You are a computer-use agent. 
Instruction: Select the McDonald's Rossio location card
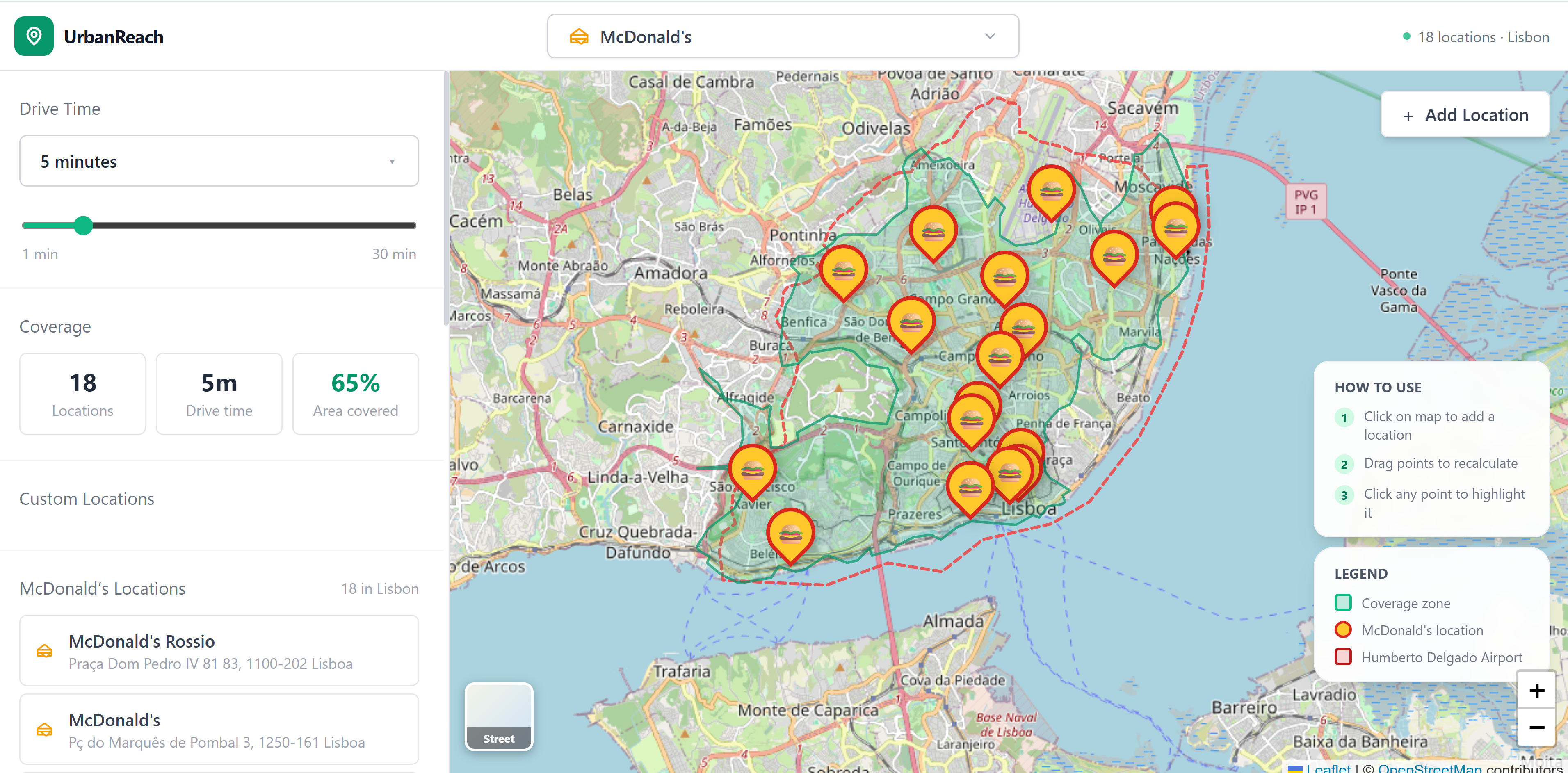(x=219, y=651)
